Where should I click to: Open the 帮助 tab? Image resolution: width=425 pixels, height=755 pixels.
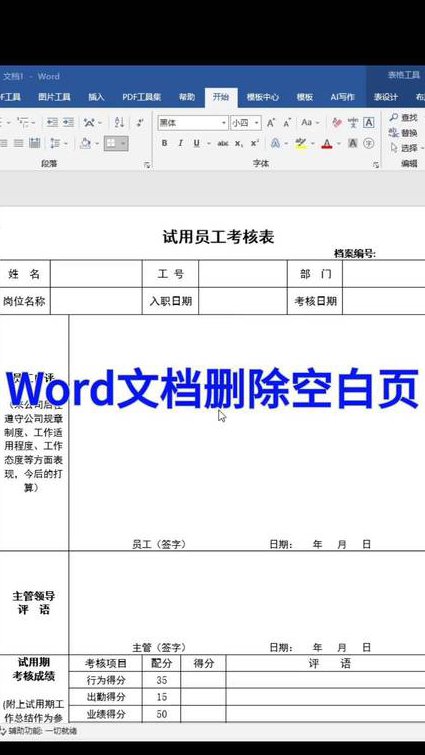pyautogui.click(x=187, y=97)
